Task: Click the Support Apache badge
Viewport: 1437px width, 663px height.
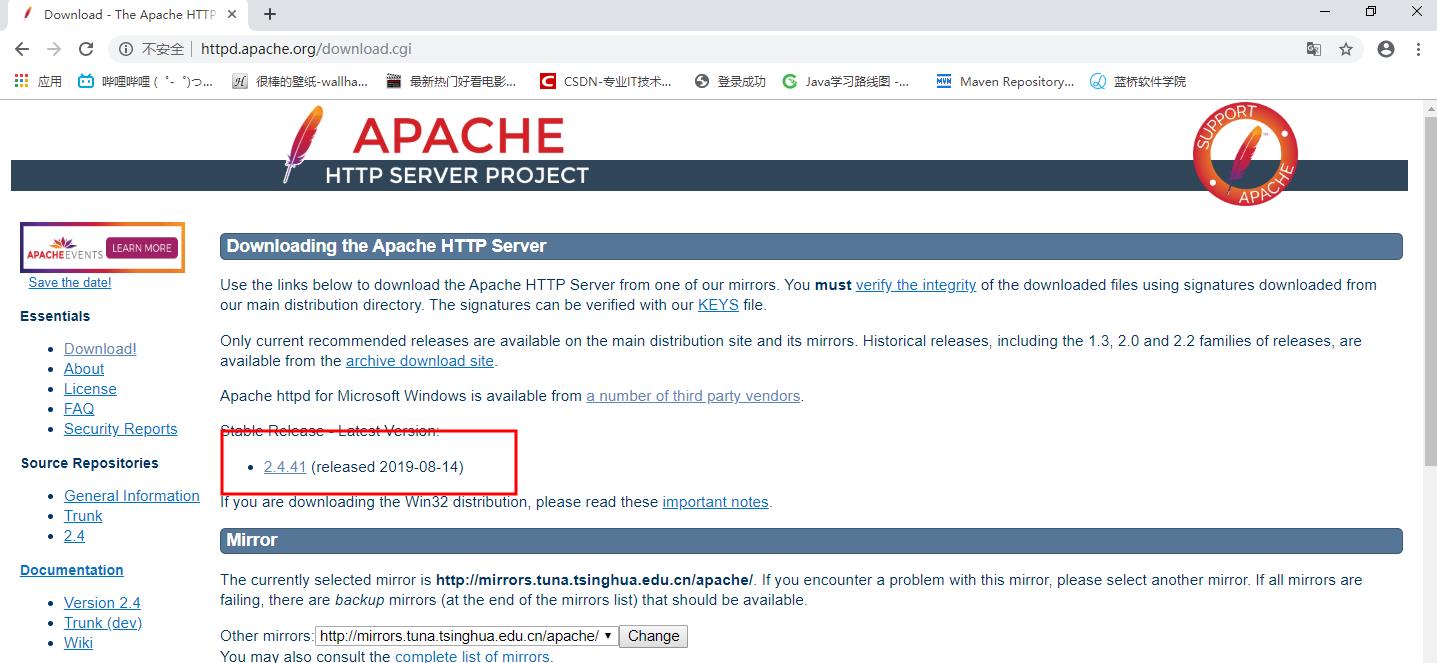Action: tap(1245, 154)
